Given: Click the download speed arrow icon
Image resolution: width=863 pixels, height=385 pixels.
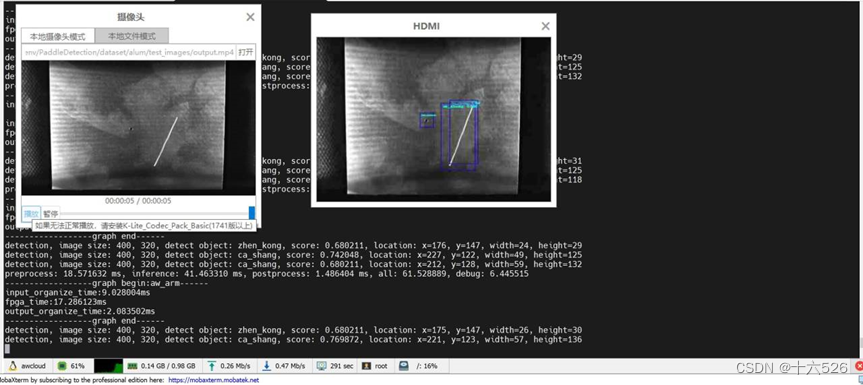Looking at the screenshot, I should click(266, 366).
